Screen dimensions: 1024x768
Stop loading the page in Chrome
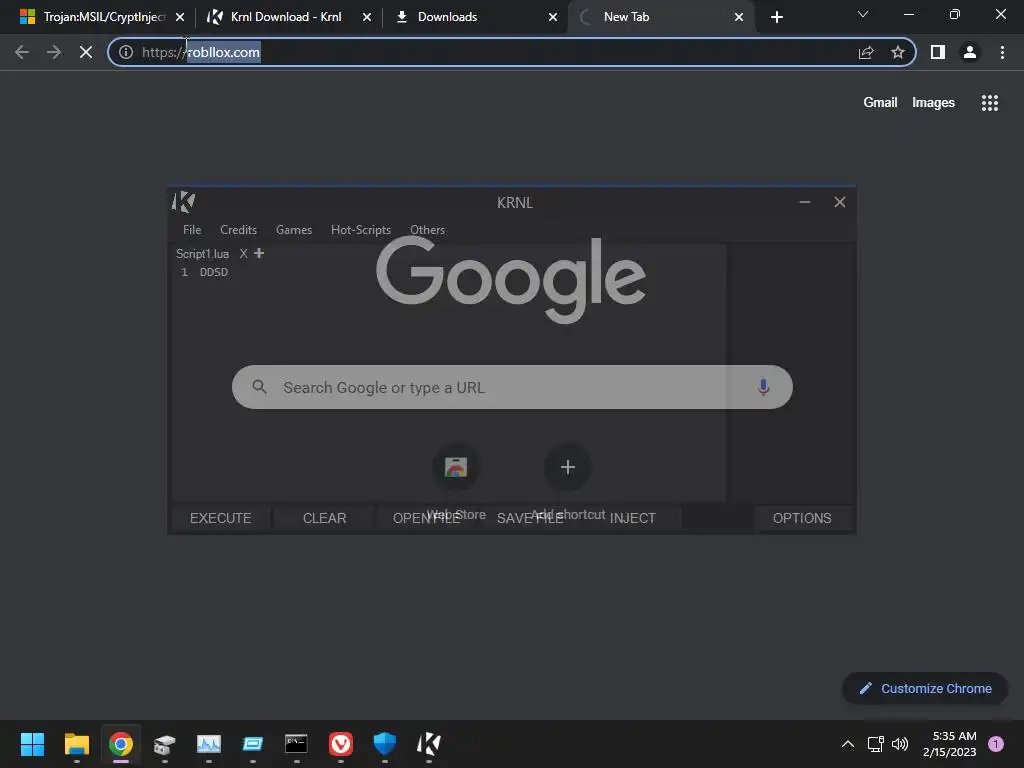[86, 52]
